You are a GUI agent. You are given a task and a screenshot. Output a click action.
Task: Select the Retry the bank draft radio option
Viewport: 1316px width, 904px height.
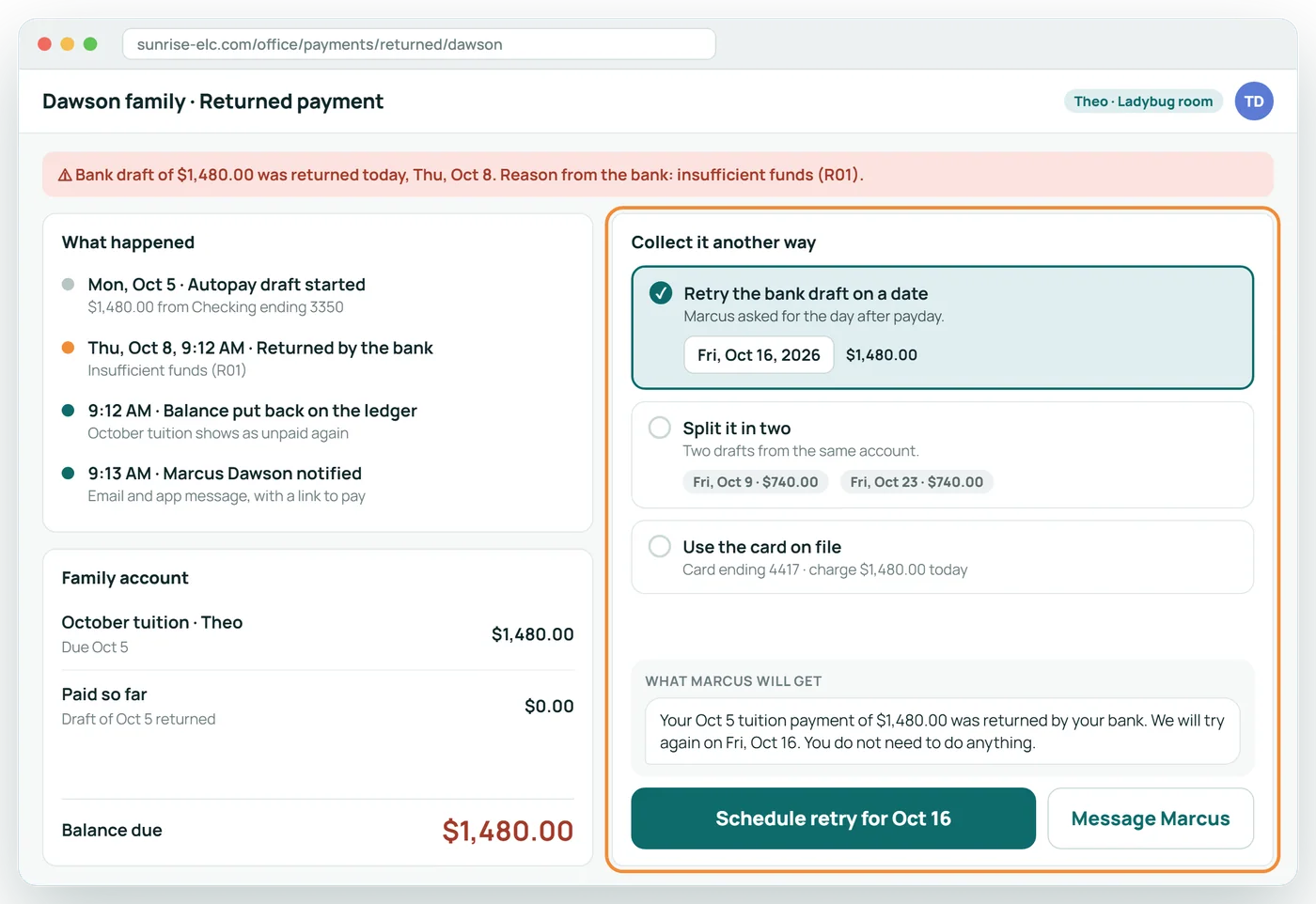661,293
